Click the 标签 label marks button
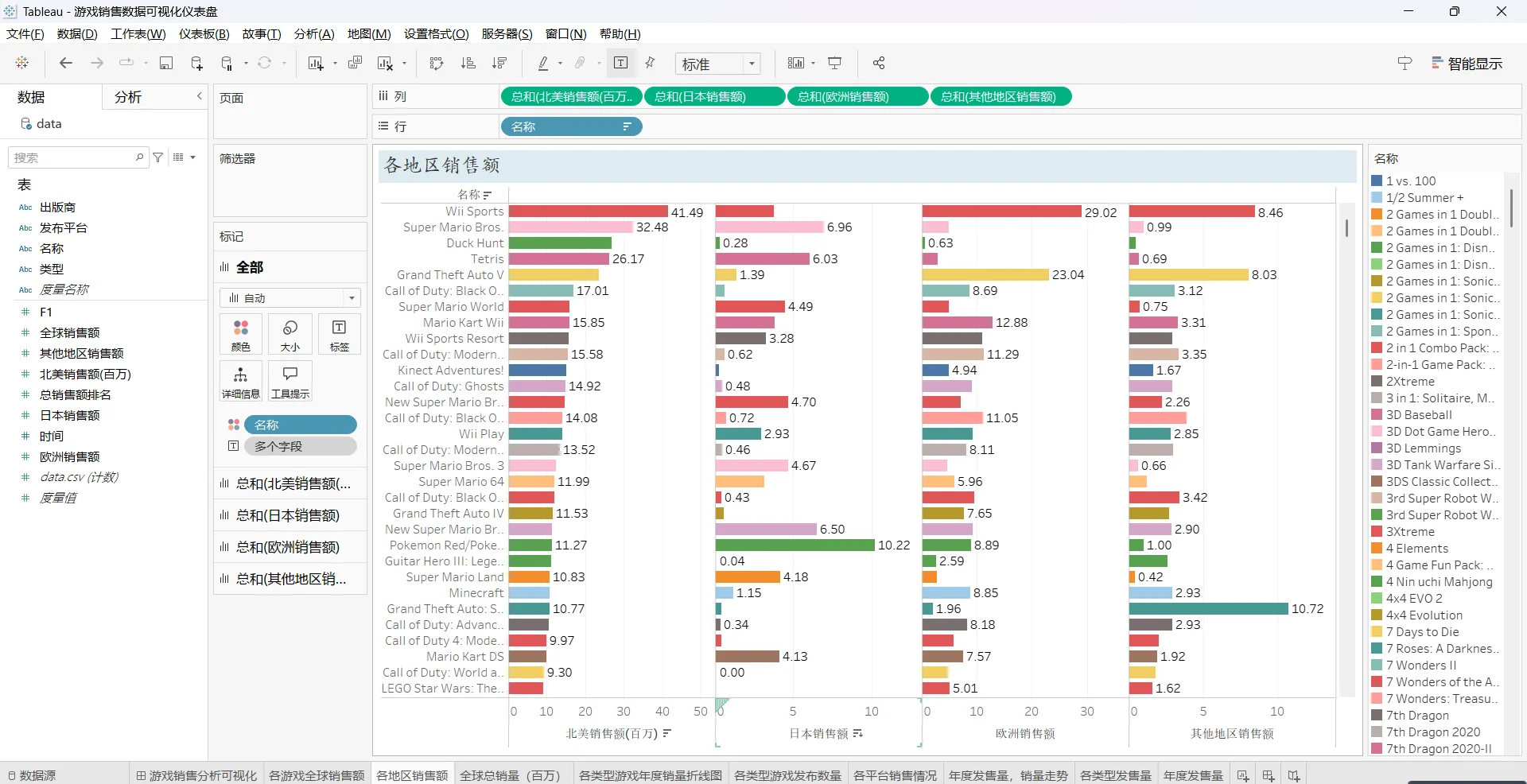Viewport: 1527px width, 784px height. point(340,334)
